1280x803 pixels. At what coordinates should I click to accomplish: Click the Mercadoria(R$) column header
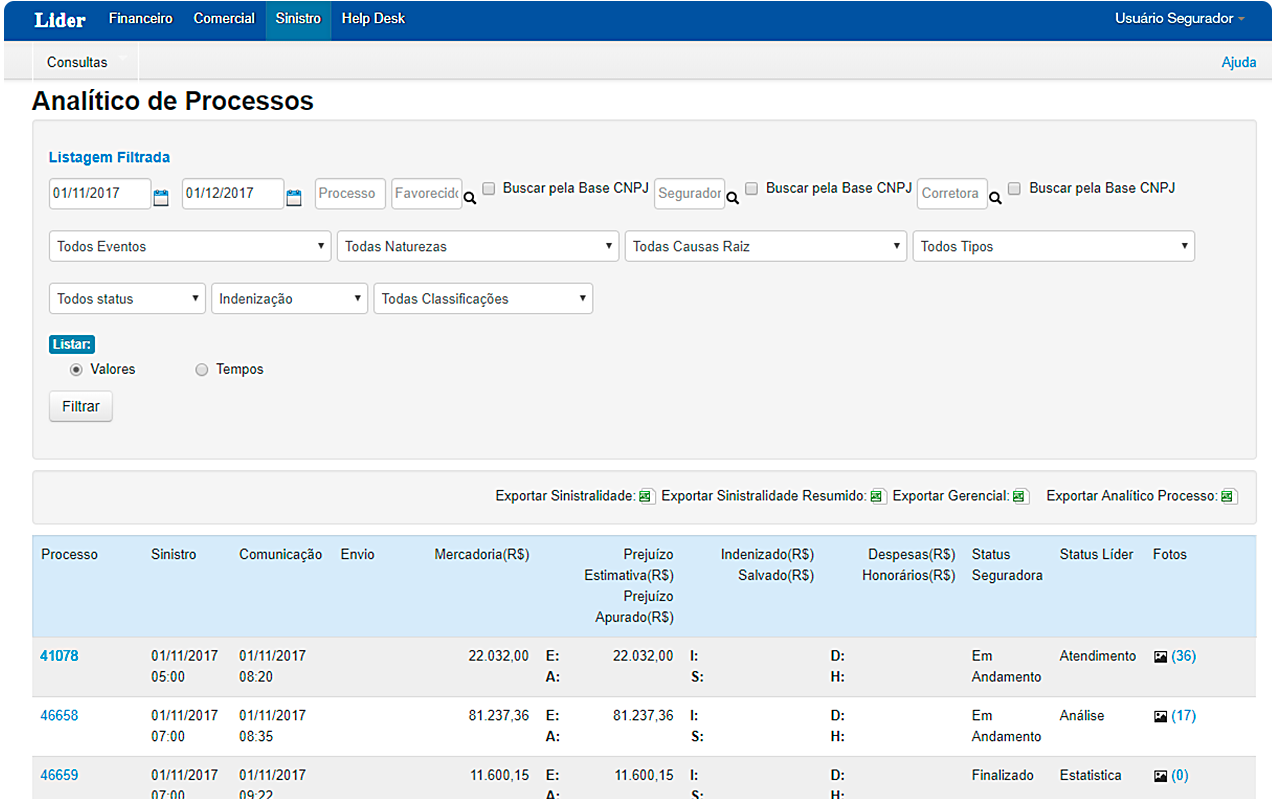click(x=482, y=554)
